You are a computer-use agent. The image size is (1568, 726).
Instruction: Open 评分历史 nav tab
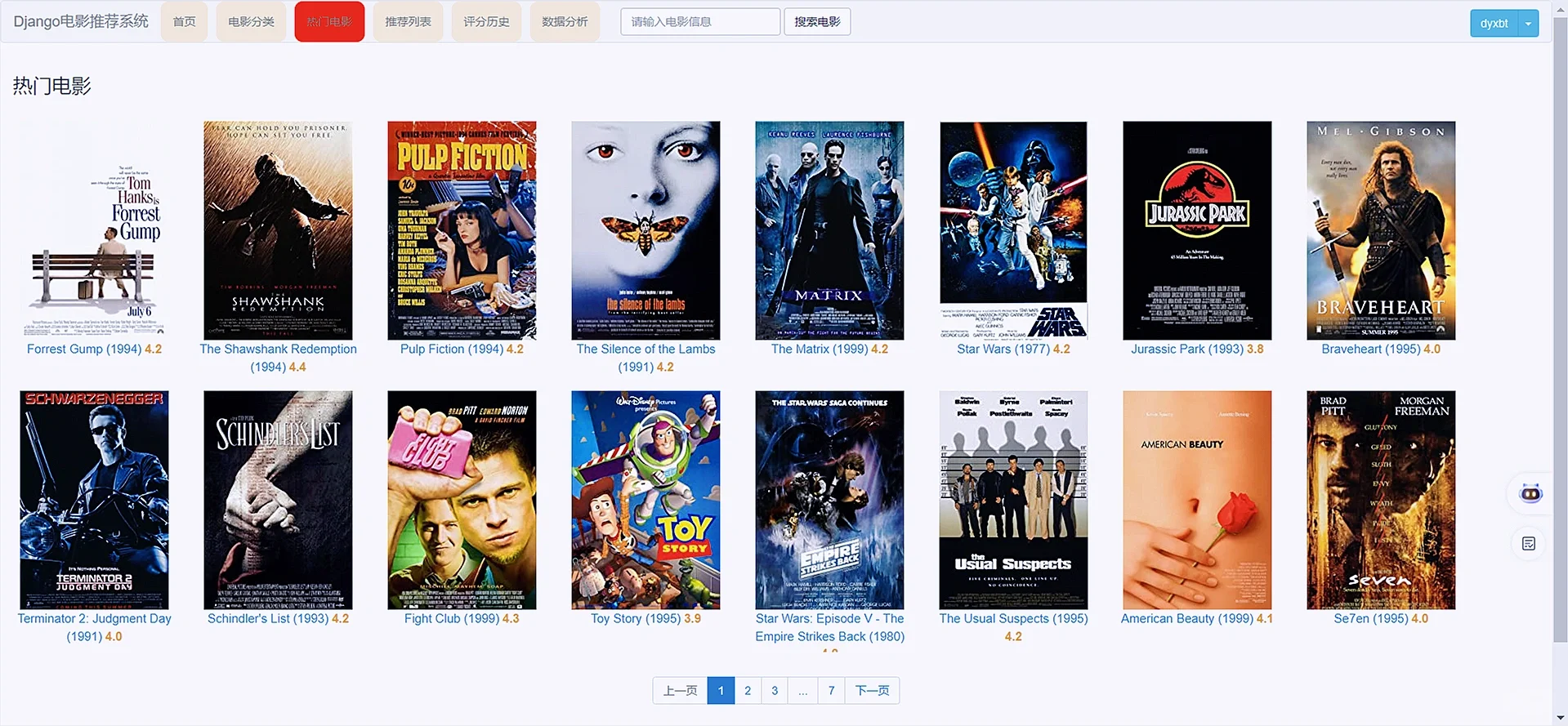pyautogui.click(x=486, y=22)
